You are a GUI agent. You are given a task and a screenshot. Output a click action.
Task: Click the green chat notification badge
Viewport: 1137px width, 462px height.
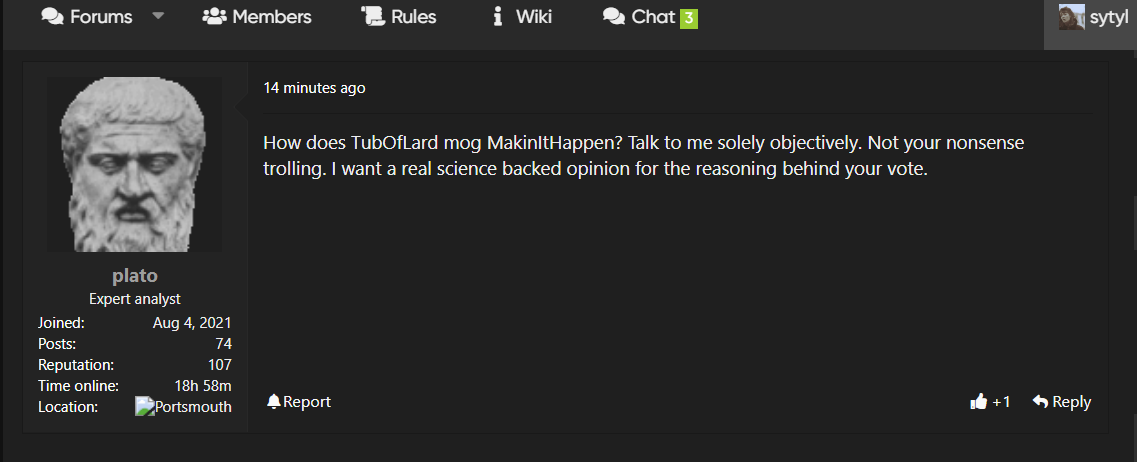coord(688,18)
